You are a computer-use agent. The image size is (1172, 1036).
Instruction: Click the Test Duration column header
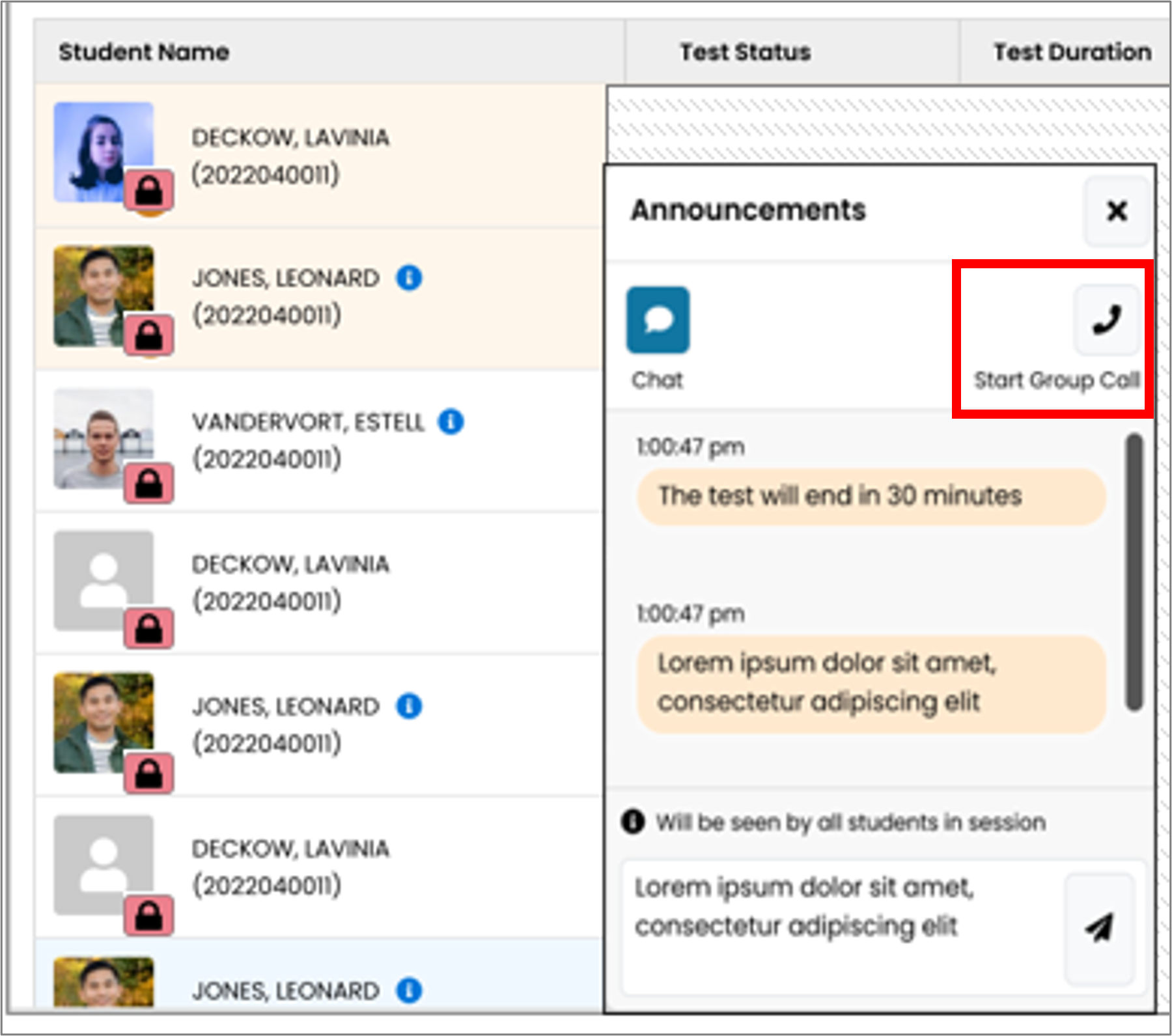(1072, 51)
